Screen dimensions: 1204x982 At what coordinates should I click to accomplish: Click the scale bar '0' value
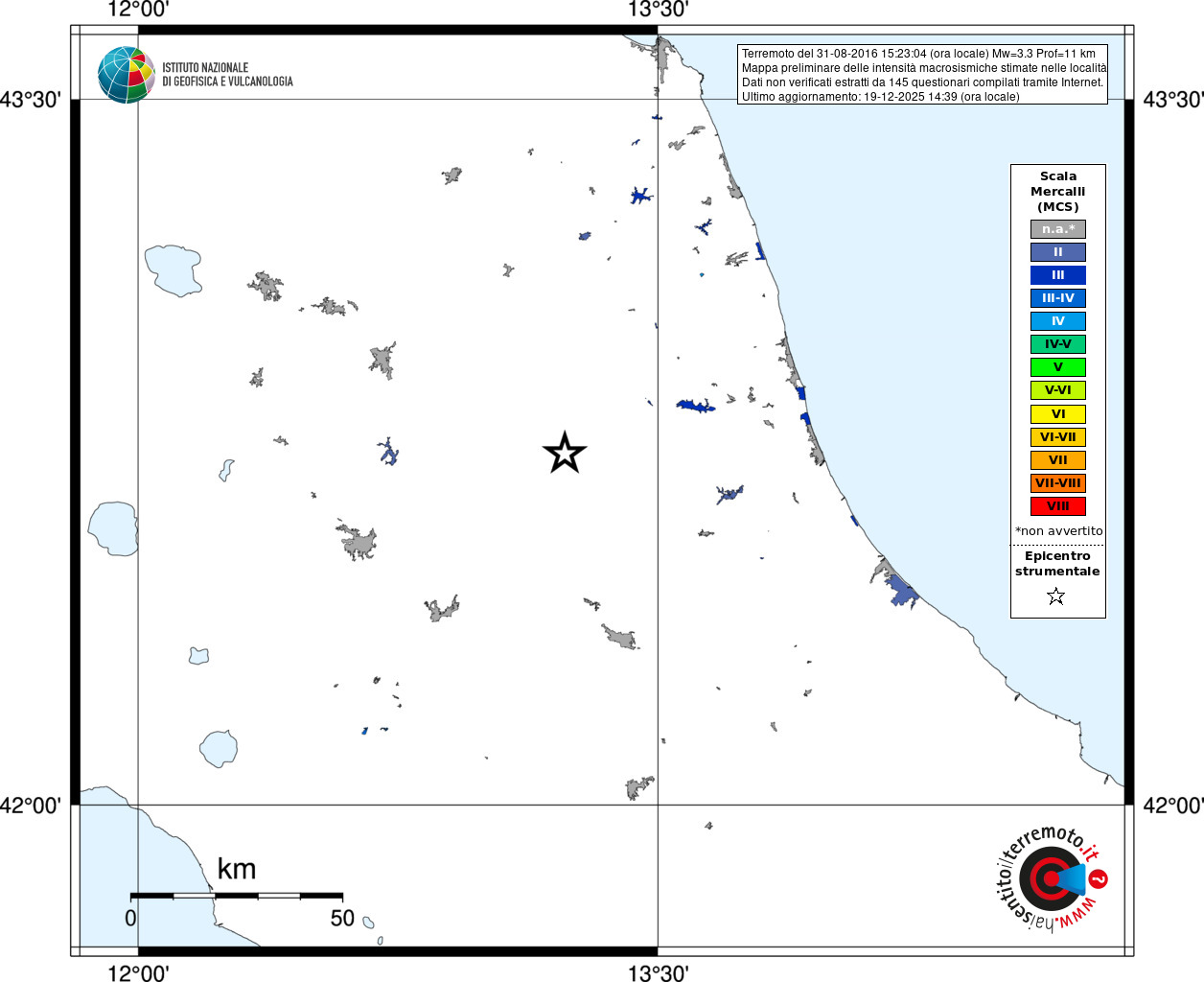pyautogui.click(x=130, y=919)
